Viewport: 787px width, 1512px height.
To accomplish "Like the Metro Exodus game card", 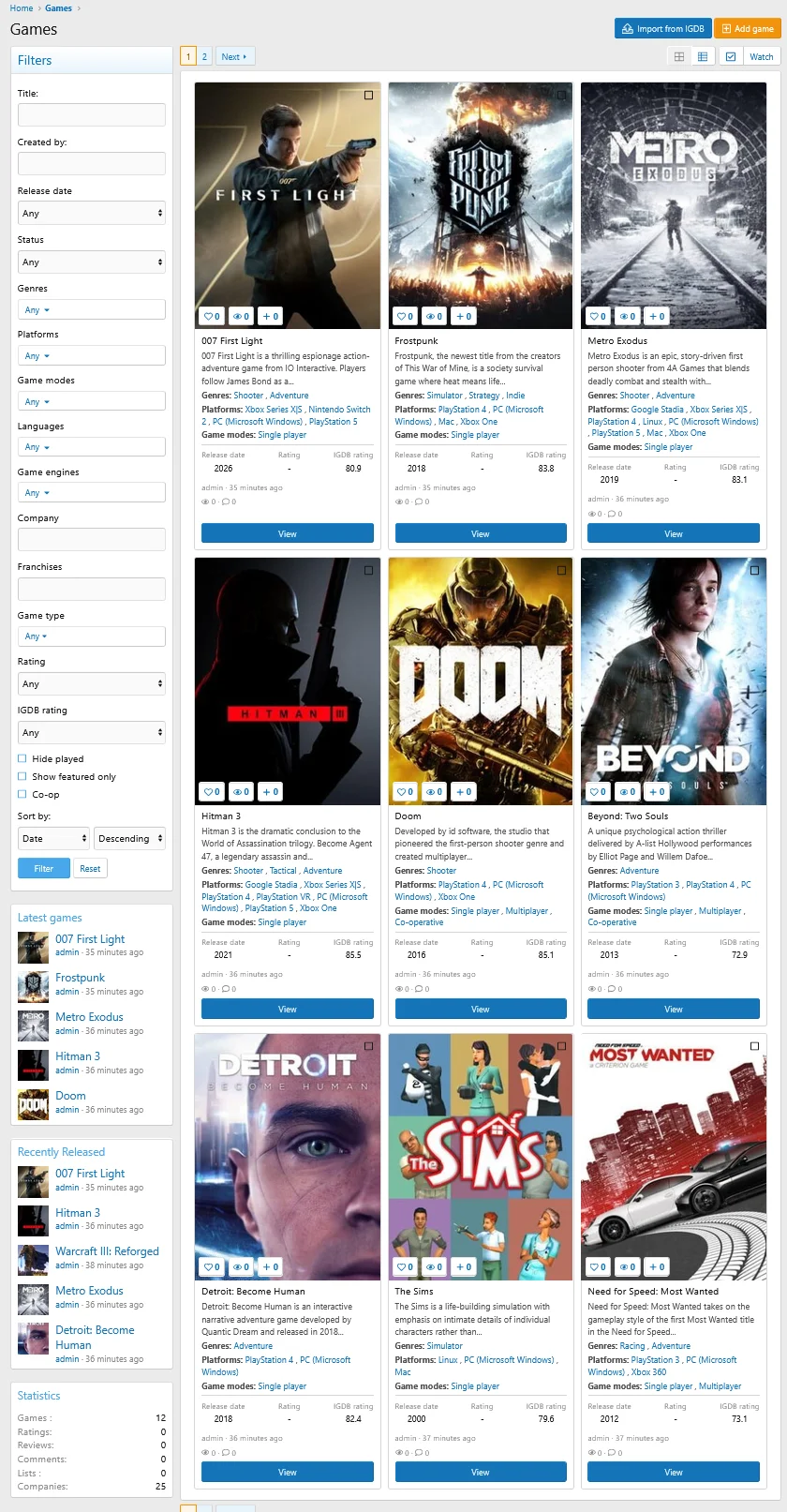I will 599,316.
